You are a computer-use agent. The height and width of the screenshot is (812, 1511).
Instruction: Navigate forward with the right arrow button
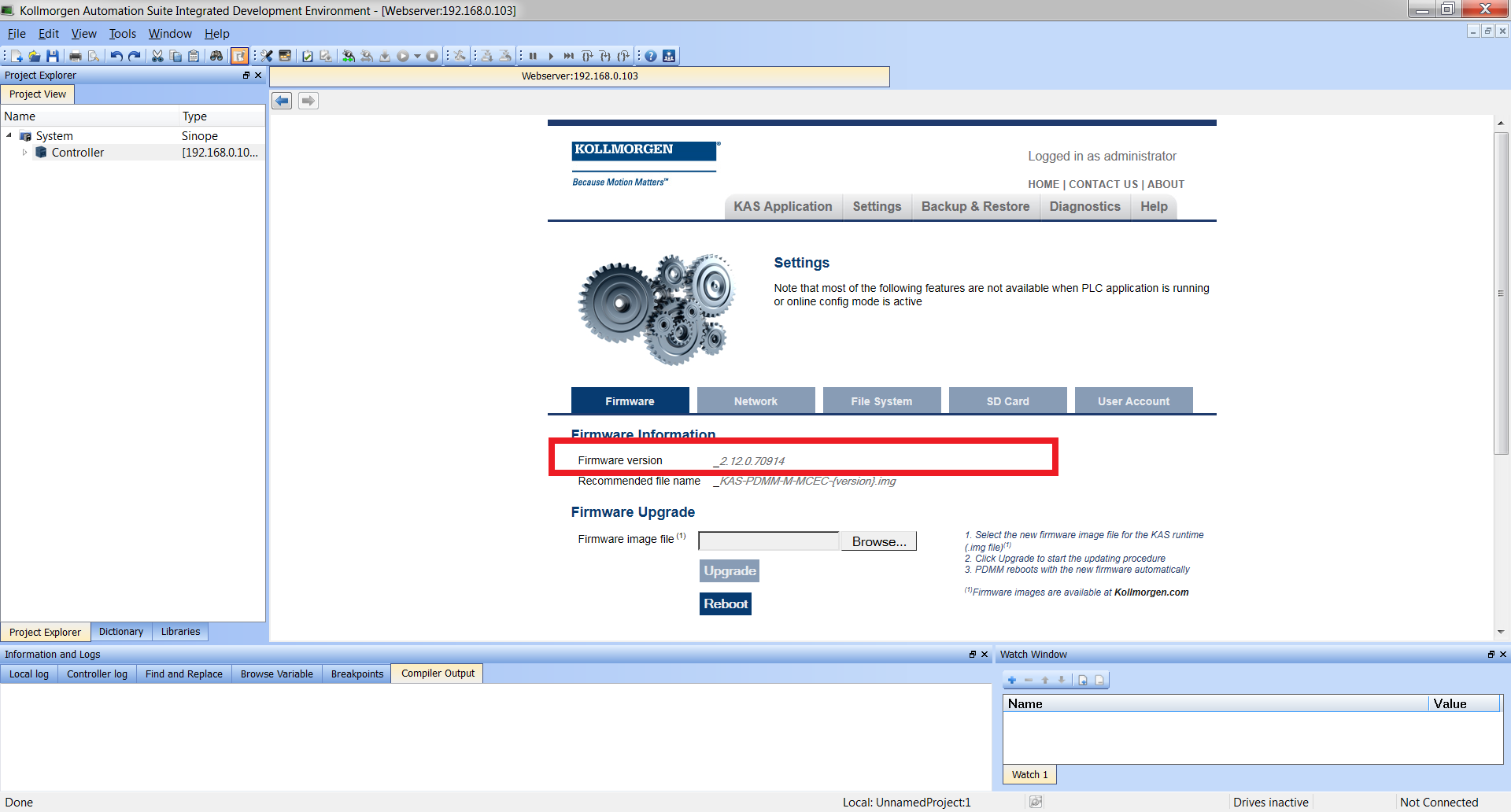point(308,101)
